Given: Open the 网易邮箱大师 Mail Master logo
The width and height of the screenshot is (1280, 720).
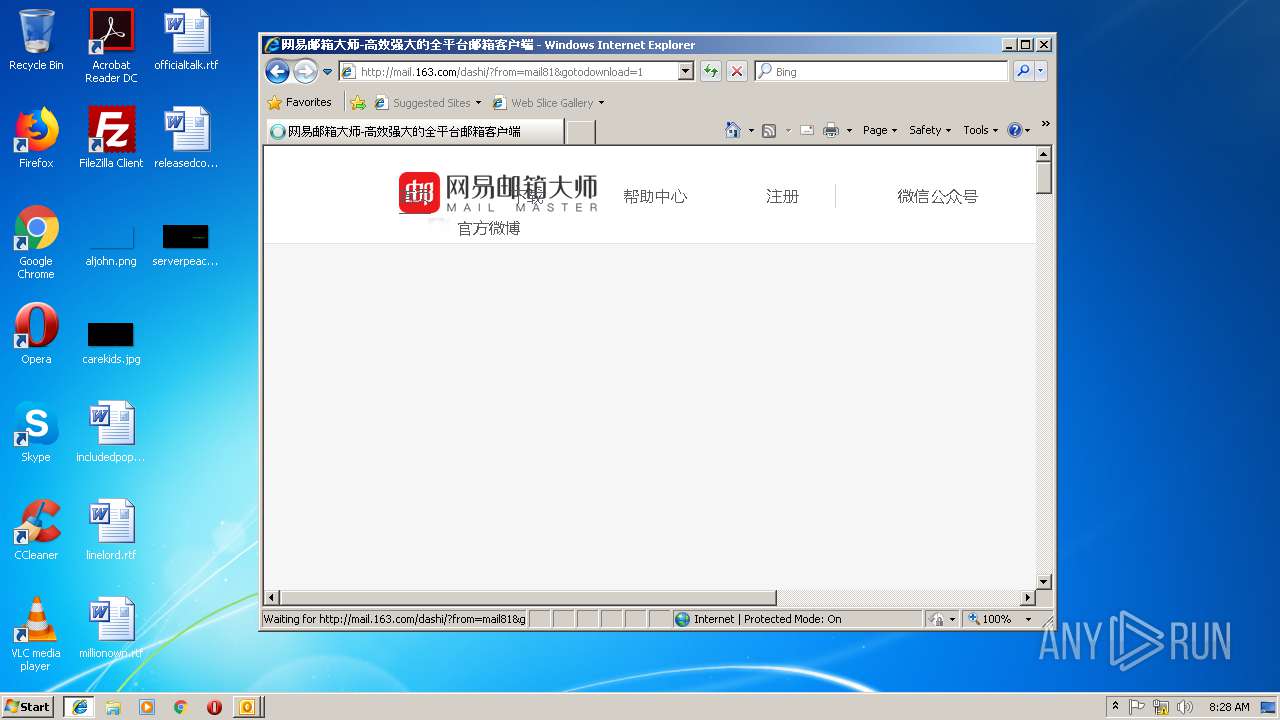Looking at the screenshot, I should (x=498, y=192).
